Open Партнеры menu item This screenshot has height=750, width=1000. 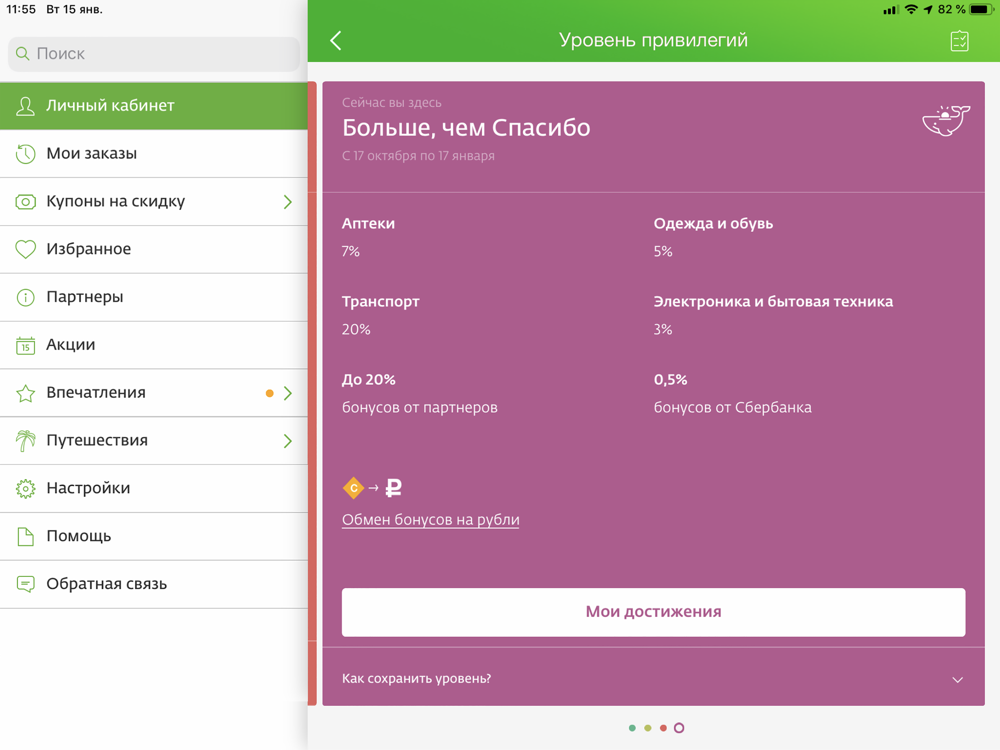[154, 297]
